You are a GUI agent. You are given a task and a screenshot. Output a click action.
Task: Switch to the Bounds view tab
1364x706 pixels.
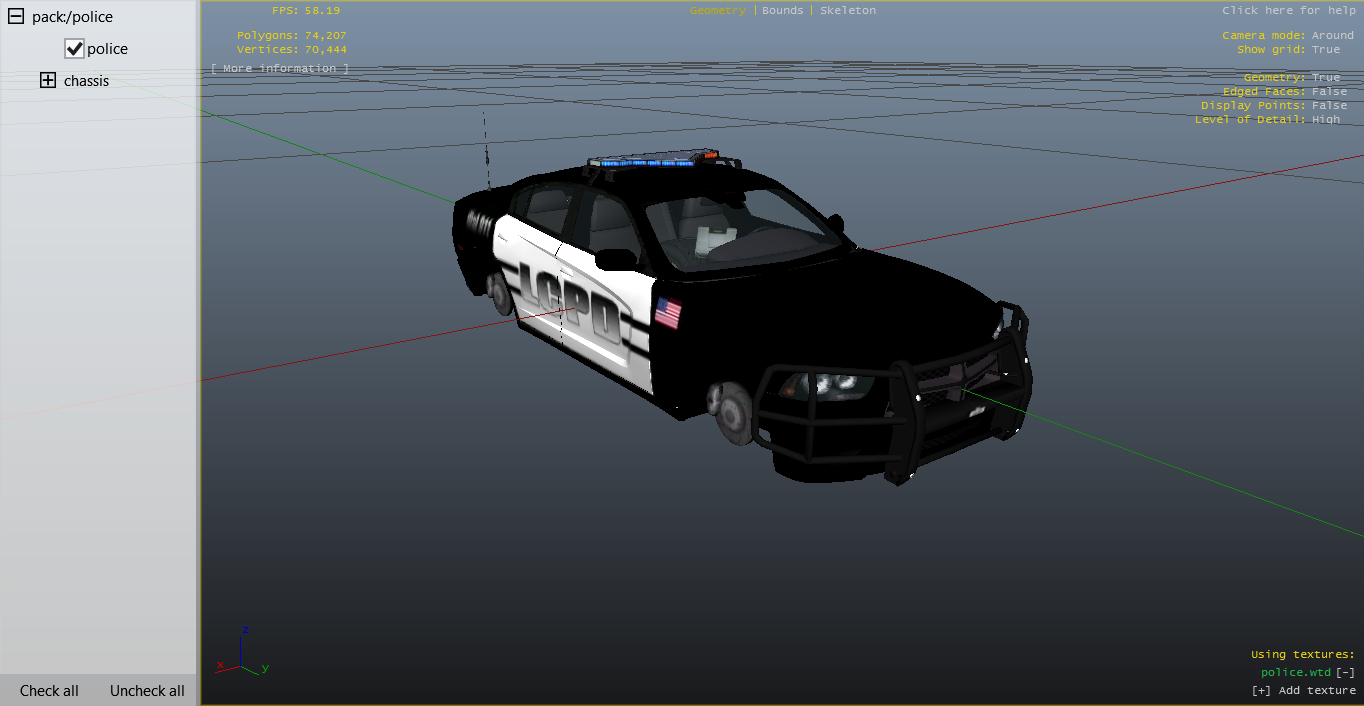pos(782,11)
